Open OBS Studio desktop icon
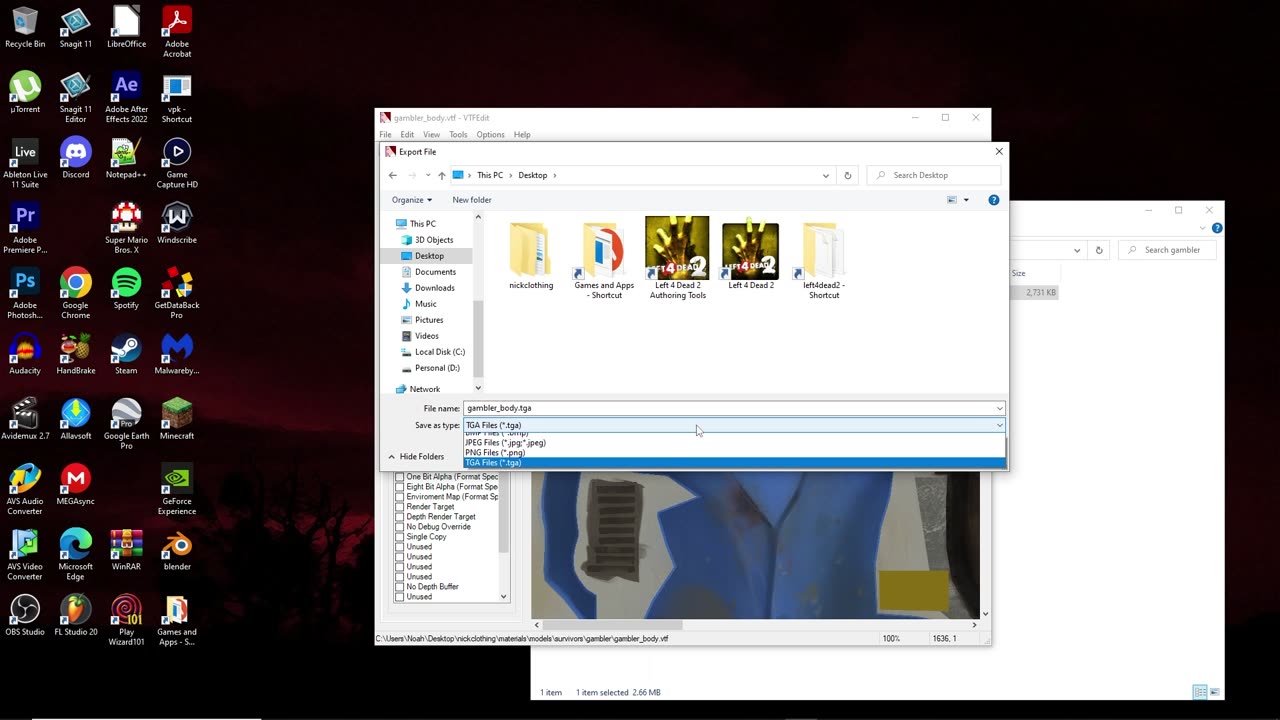 pos(25,615)
